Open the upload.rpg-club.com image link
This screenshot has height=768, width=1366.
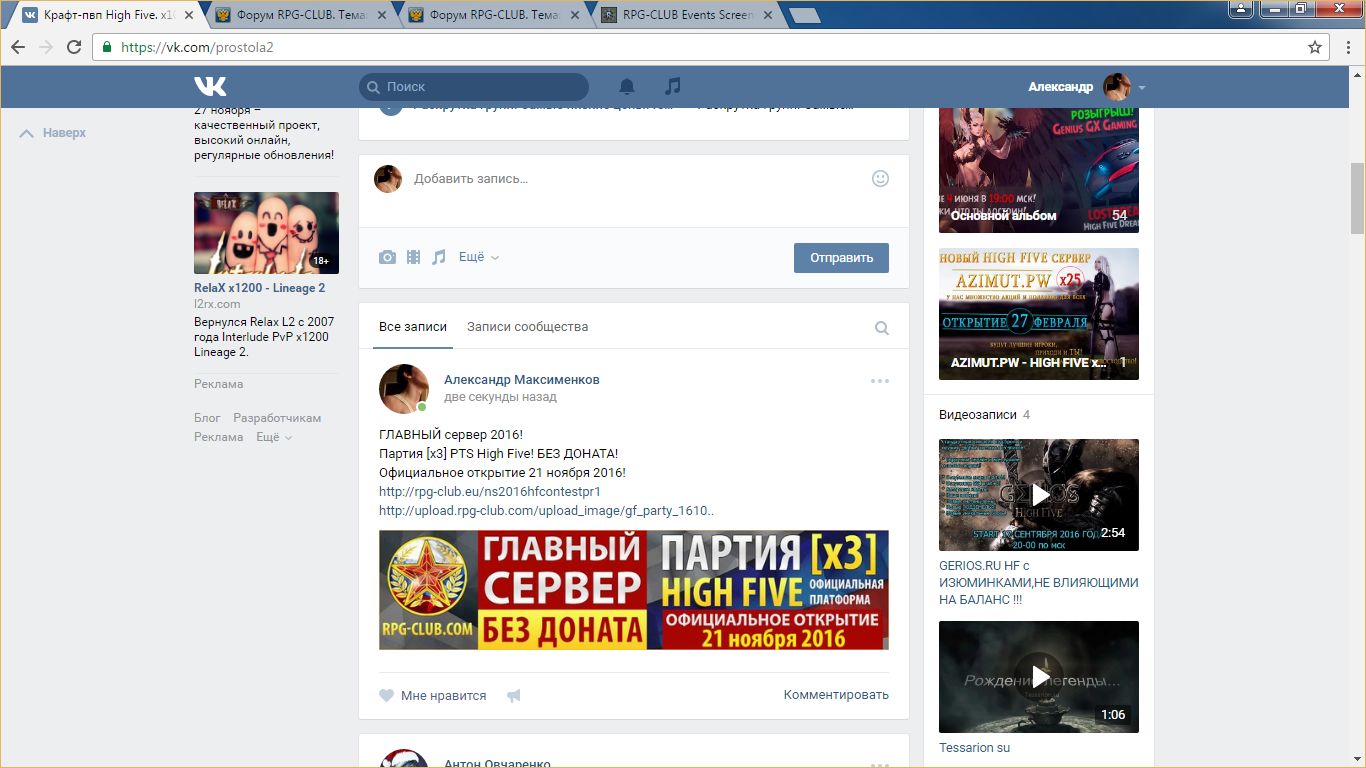point(546,511)
